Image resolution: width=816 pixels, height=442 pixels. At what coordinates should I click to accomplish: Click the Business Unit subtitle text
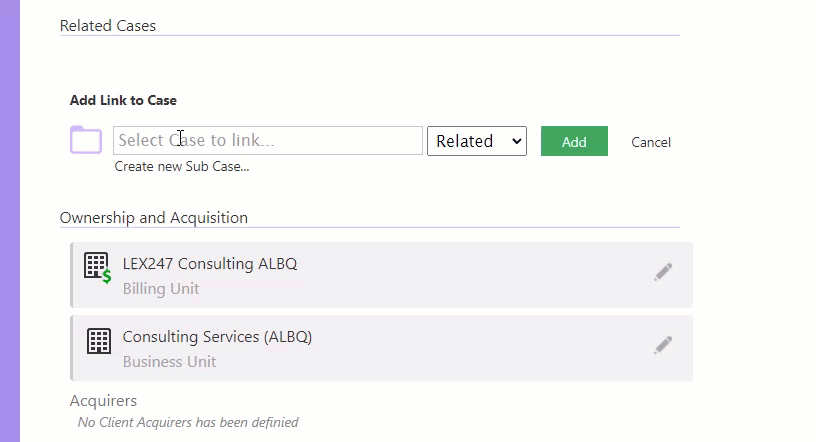169,362
